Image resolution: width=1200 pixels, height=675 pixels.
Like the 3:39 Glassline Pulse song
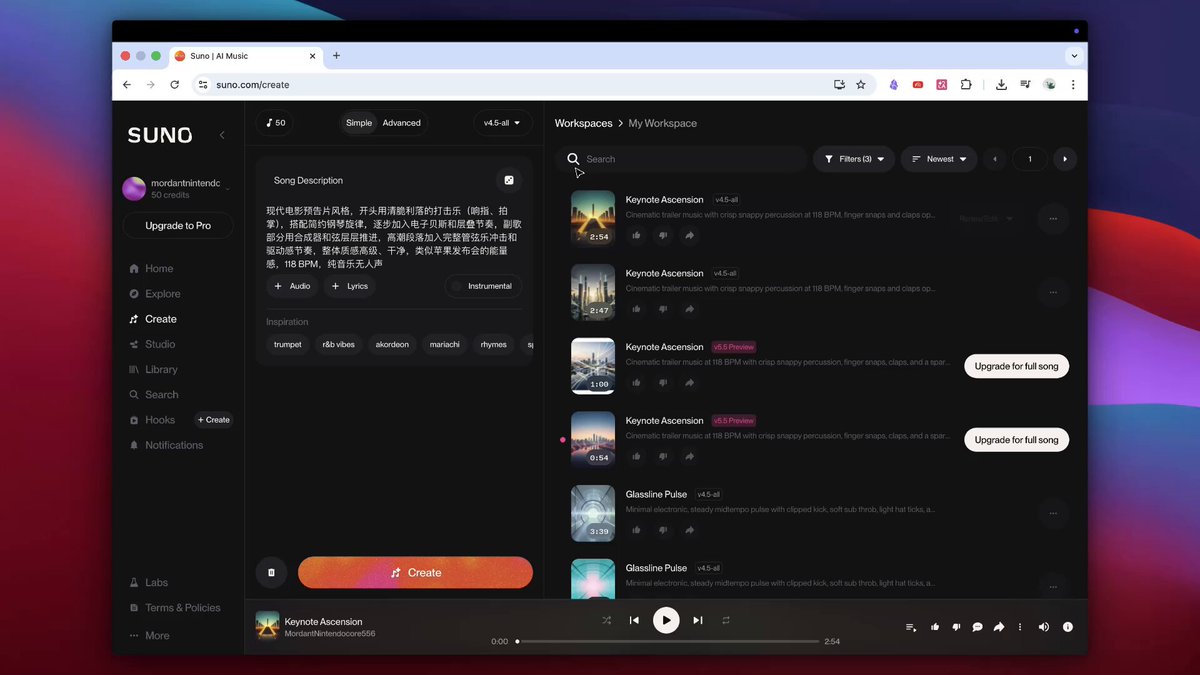pyautogui.click(x=636, y=531)
